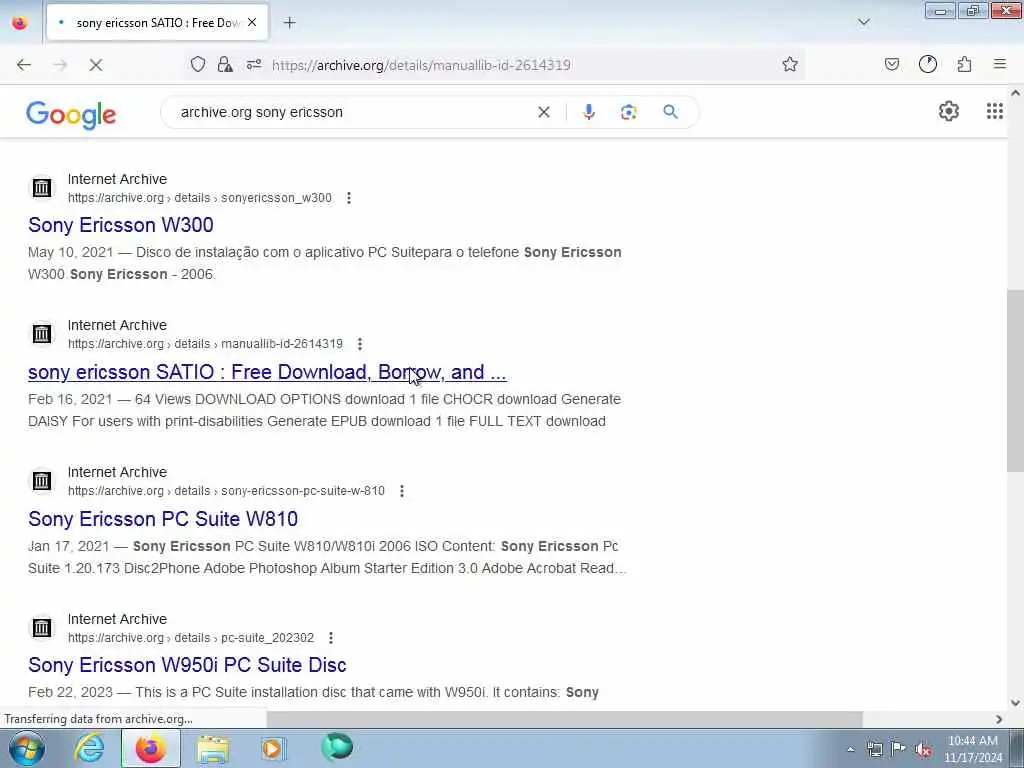1024x768 pixels.
Task: Click the scroll up arrow
Action: click(x=1016, y=93)
